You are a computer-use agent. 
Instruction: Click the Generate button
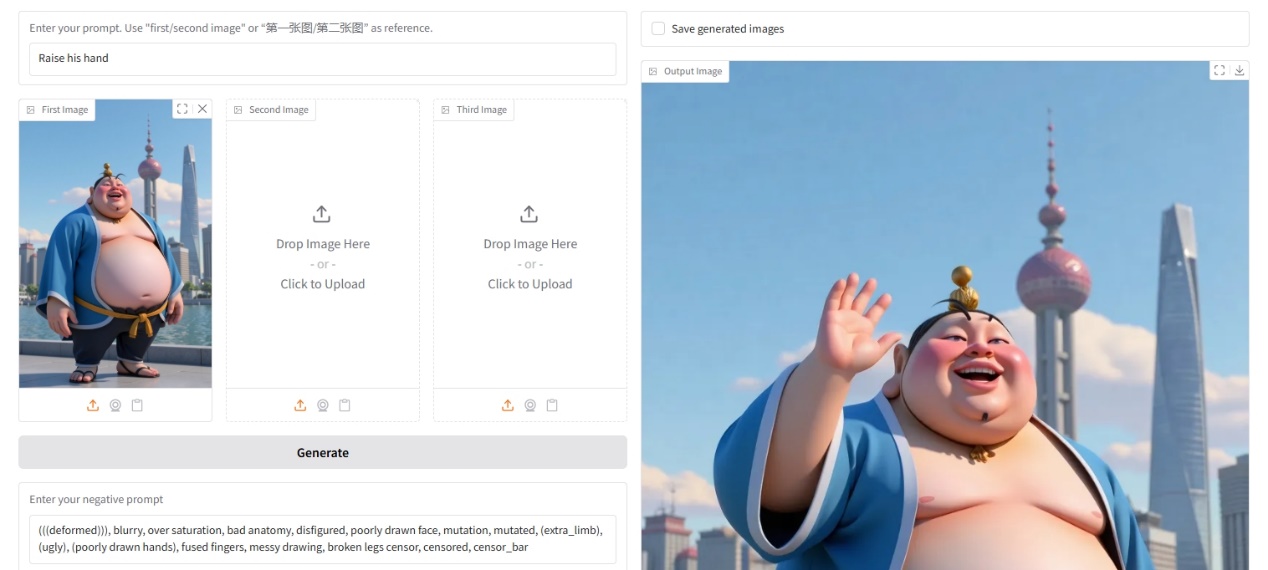pos(322,452)
